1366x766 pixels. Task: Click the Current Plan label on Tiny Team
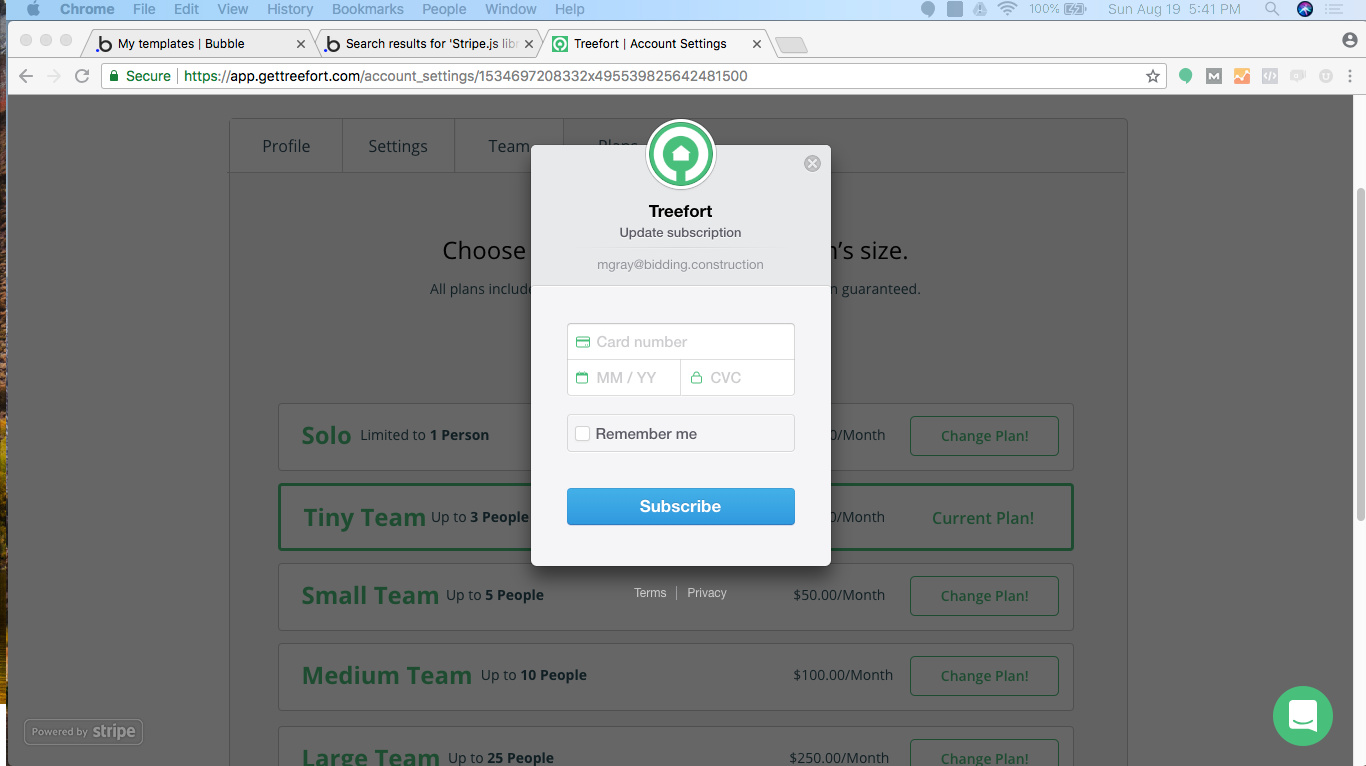pos(983,518)
